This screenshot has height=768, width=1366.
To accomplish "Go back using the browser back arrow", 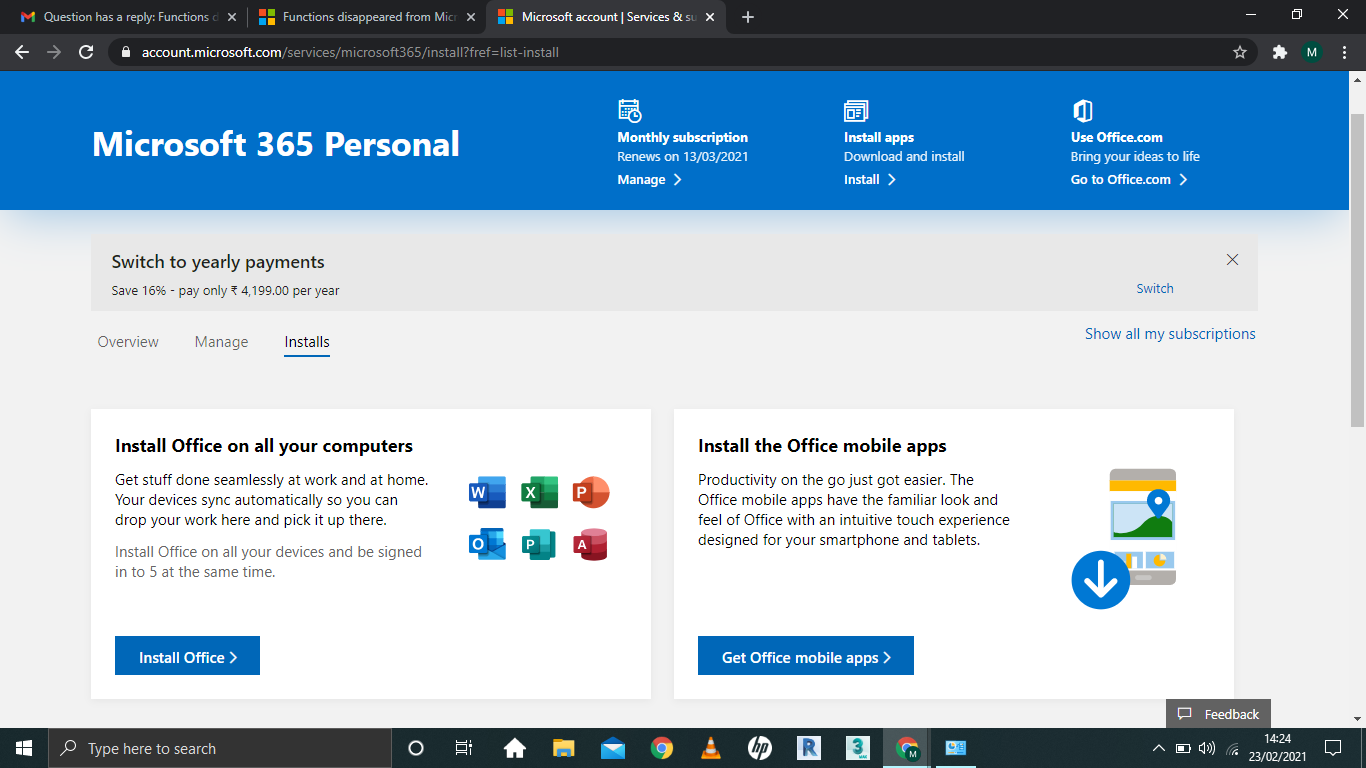I will click(x=22, y=52).
